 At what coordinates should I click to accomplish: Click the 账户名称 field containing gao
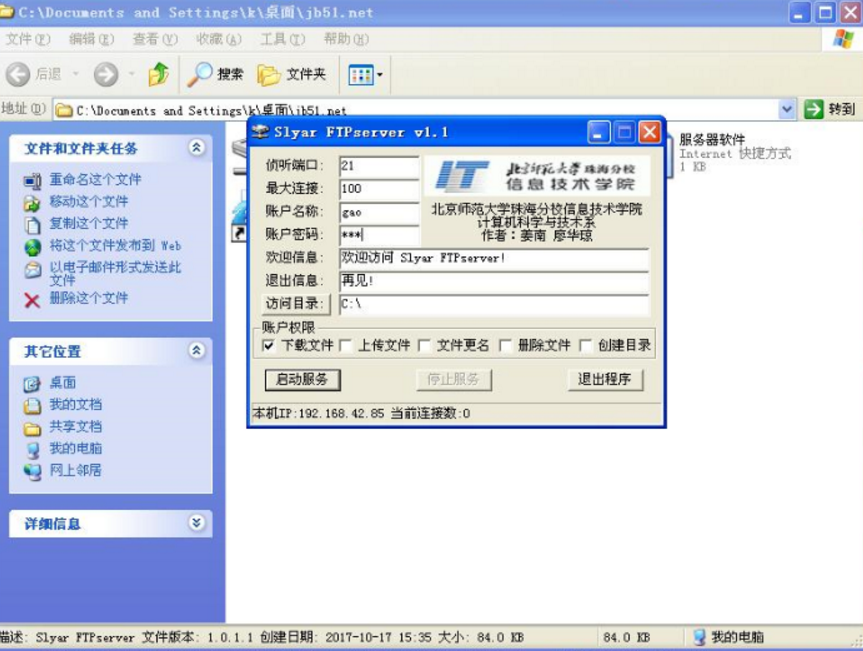point(379,212)
